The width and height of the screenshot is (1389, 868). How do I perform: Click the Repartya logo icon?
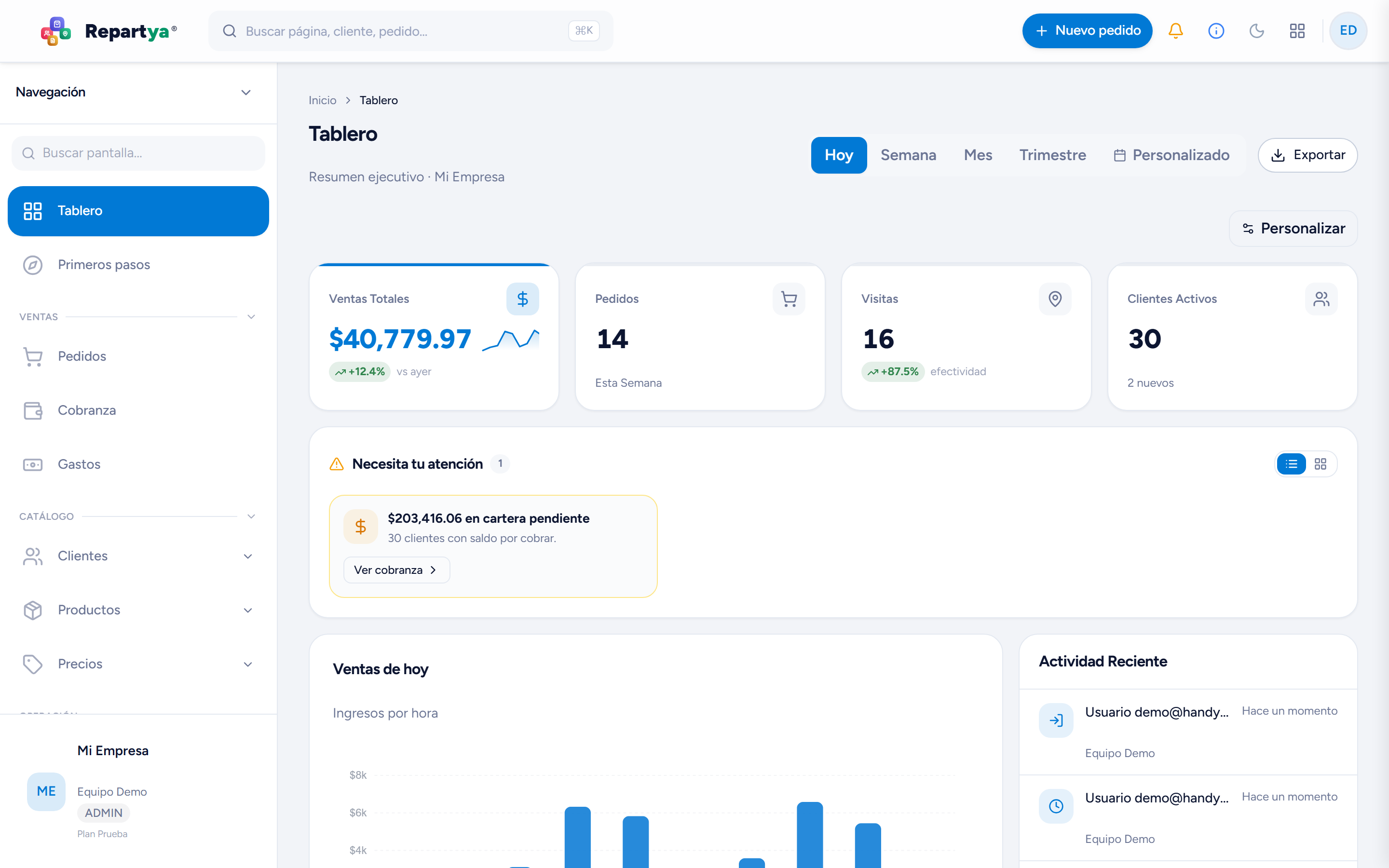(x=55, y=31)
